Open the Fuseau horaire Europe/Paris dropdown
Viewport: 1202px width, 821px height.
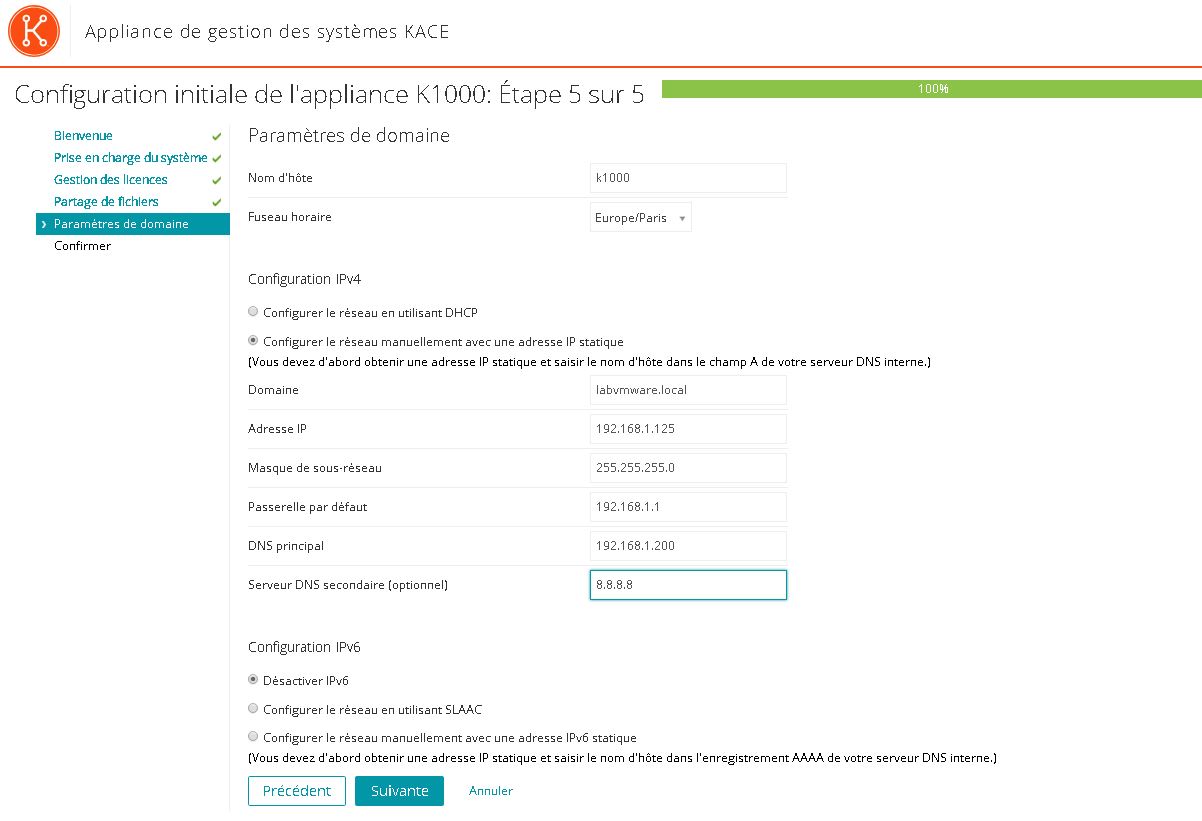pos(641,217)
